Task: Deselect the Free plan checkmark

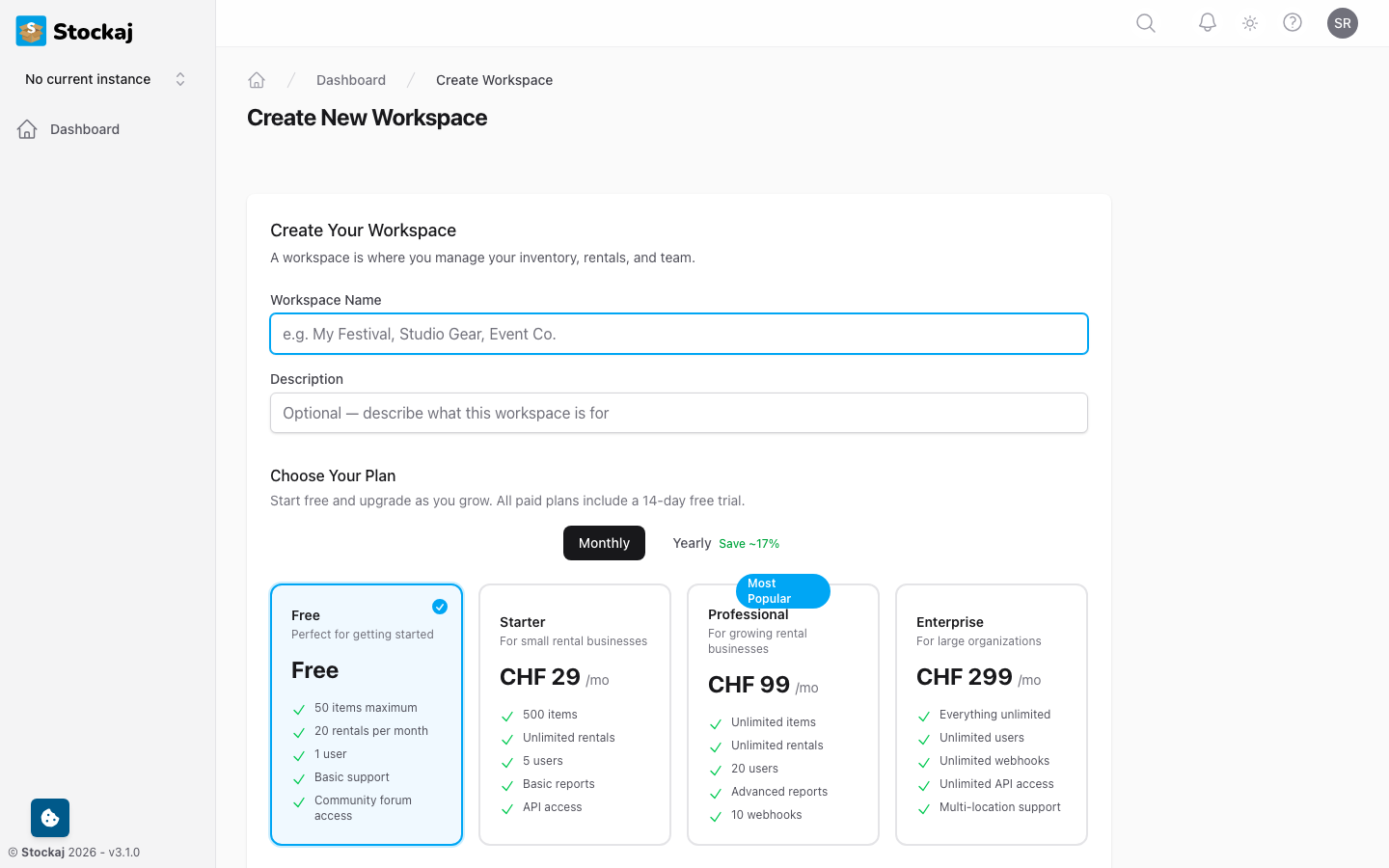Action: (440, 607)
